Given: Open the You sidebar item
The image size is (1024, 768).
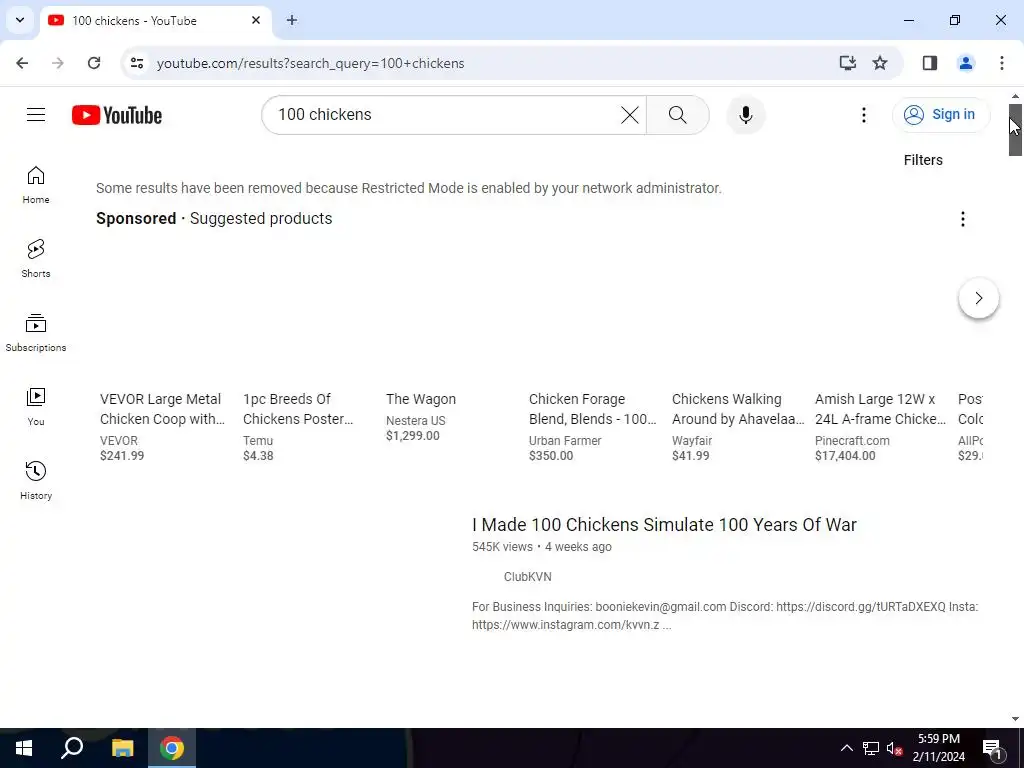Looking at the screenshot, I should [36, 406].
